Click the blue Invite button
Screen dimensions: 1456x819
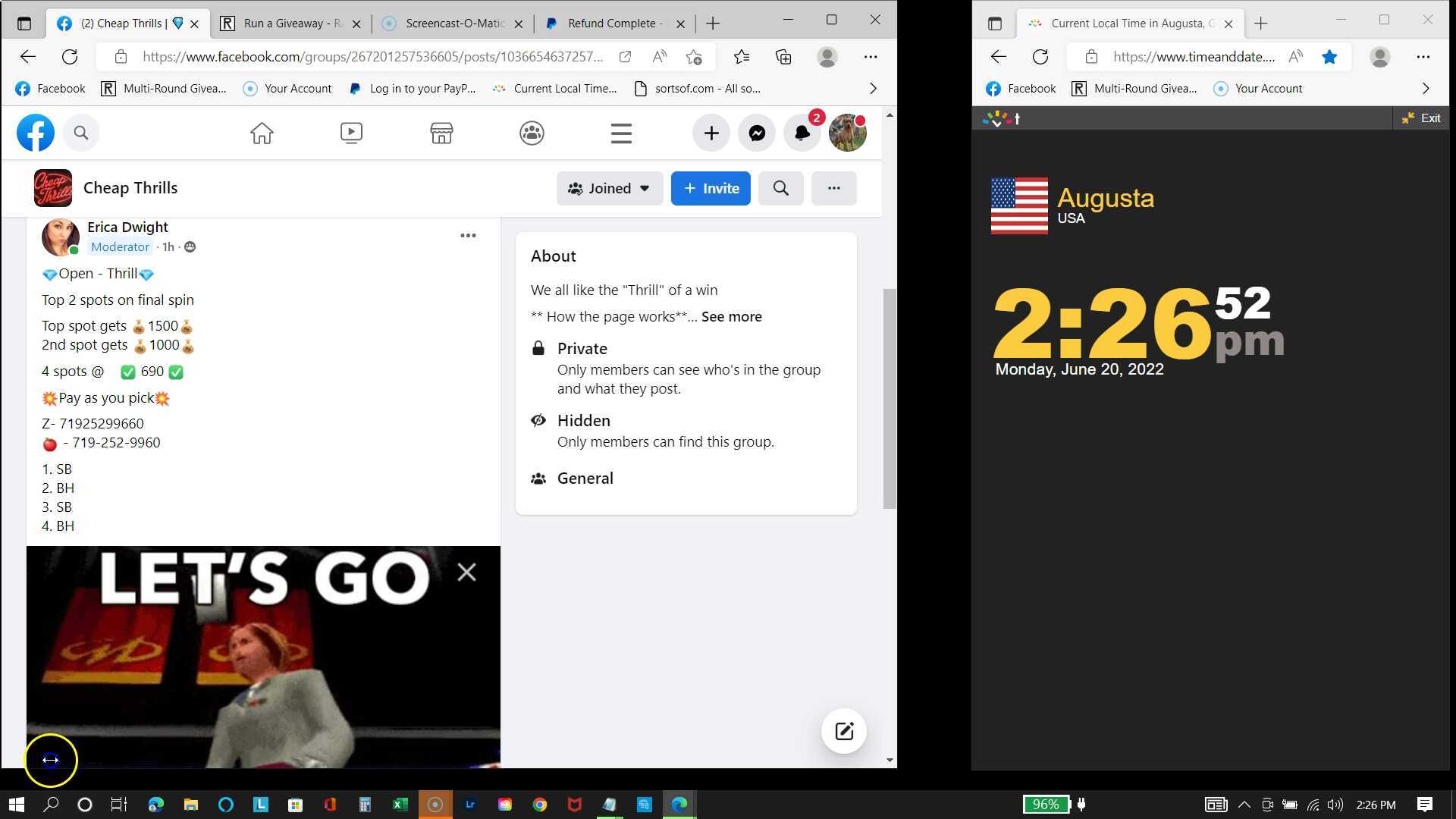[711, 188]
